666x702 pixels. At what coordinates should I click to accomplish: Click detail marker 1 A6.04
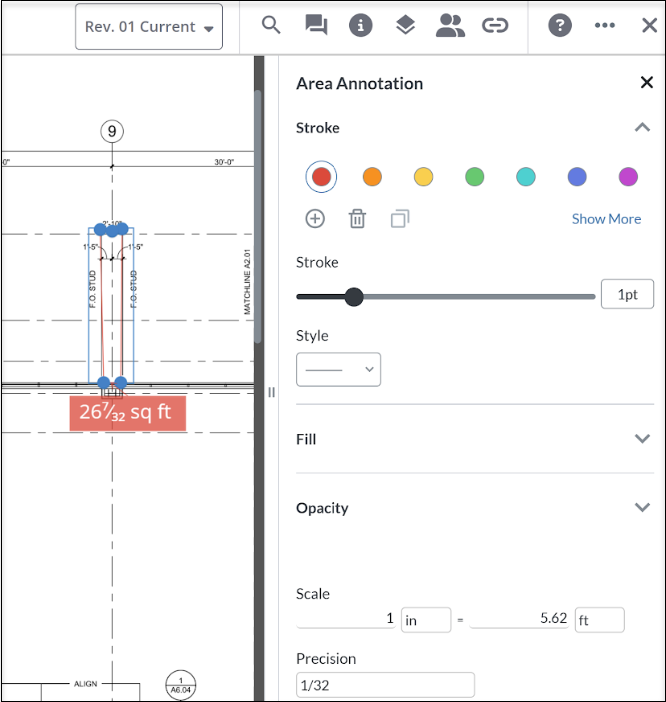[x=181, y=685]
